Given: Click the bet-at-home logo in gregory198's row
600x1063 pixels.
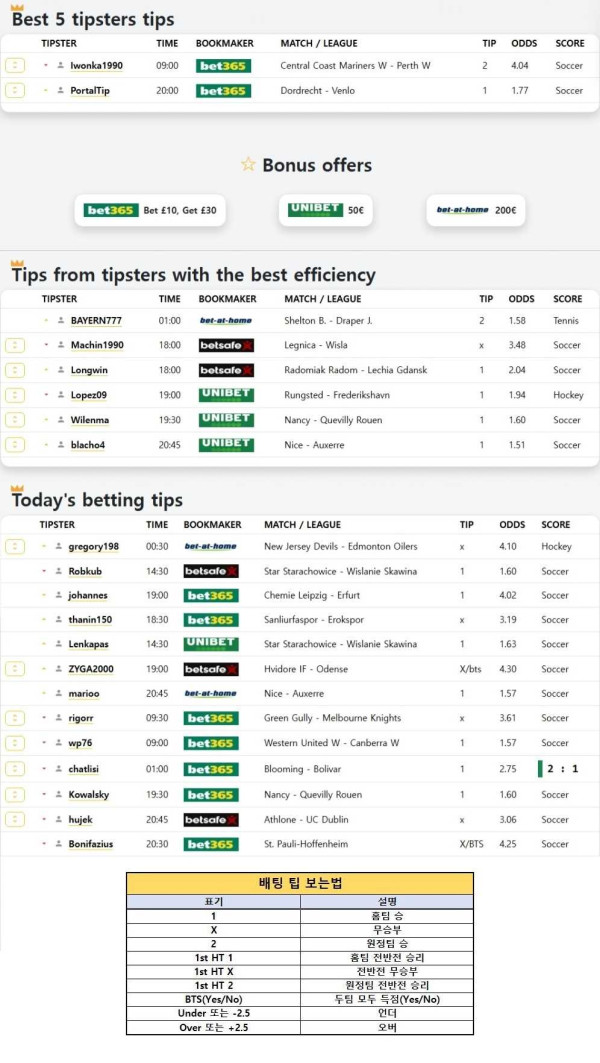Looking at the screenshot, I should pyautogui.click(x=211, y=547).
